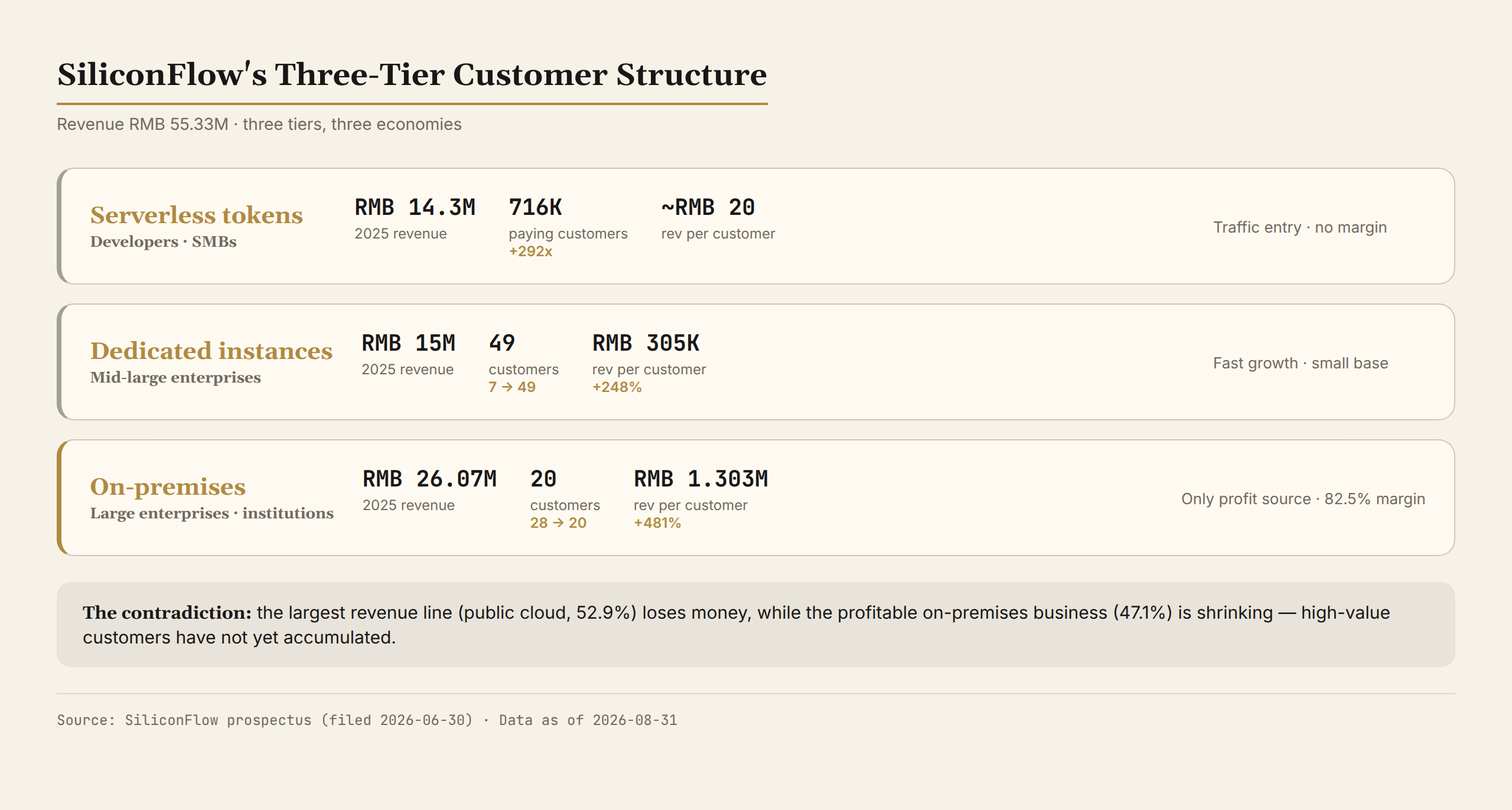Select the ~RMB 20 per customer value
This screenshot has height=810, width=1512.
coord(708,207)
